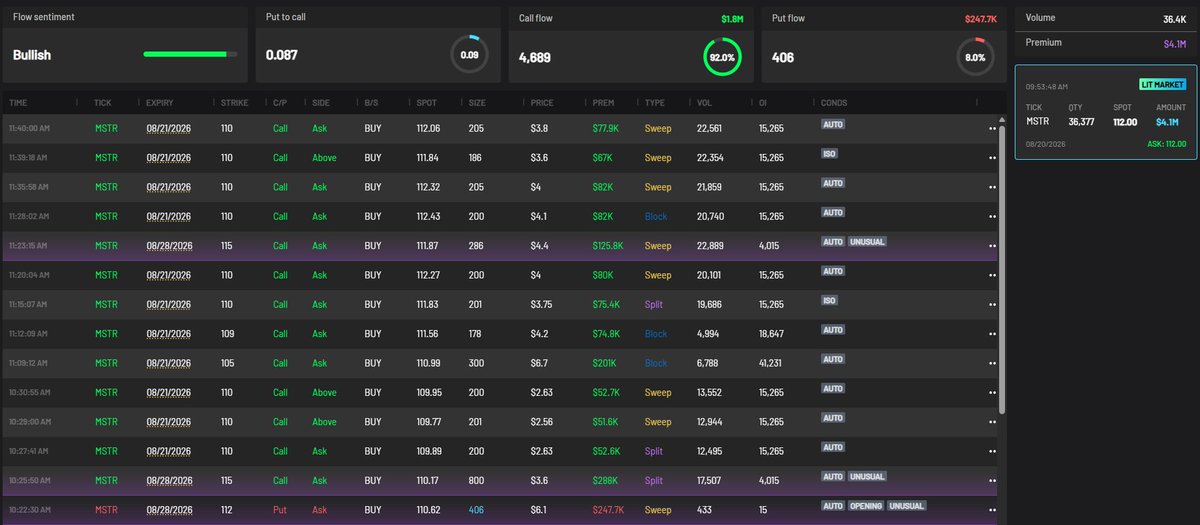Click the $288K premium value
This screenshot has height=525, width=1200.
[604, 481]
